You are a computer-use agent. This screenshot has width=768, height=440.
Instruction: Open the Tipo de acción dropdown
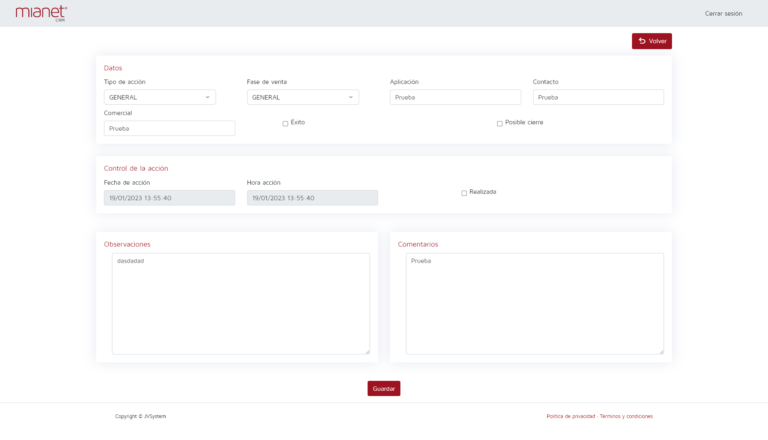tap(159, 97)
